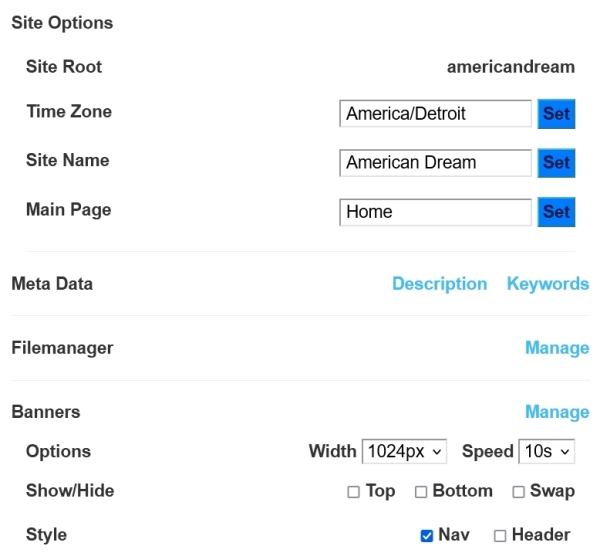The image size is (600, 556).
Task: Click the Banners section heading
Action: click(x=46, y=412)
